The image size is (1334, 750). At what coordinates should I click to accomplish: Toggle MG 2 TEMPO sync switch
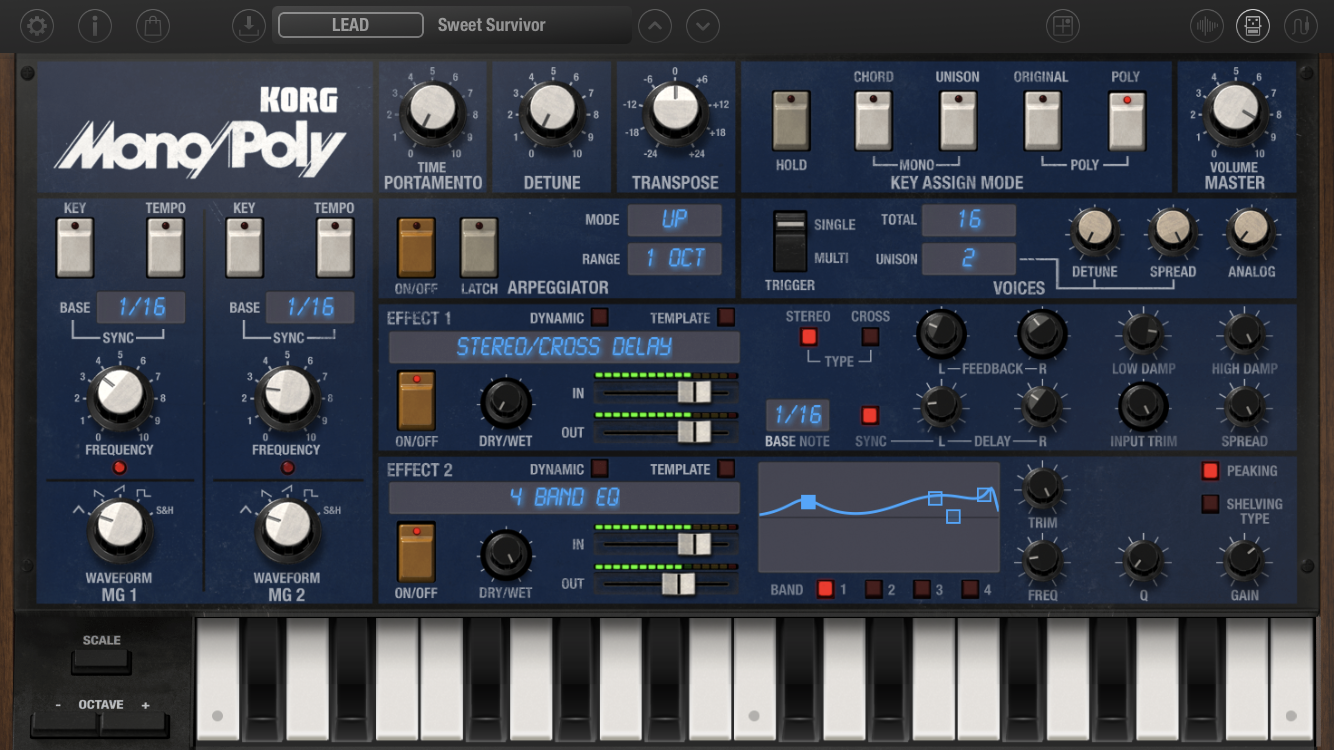(x=335, y=248)
